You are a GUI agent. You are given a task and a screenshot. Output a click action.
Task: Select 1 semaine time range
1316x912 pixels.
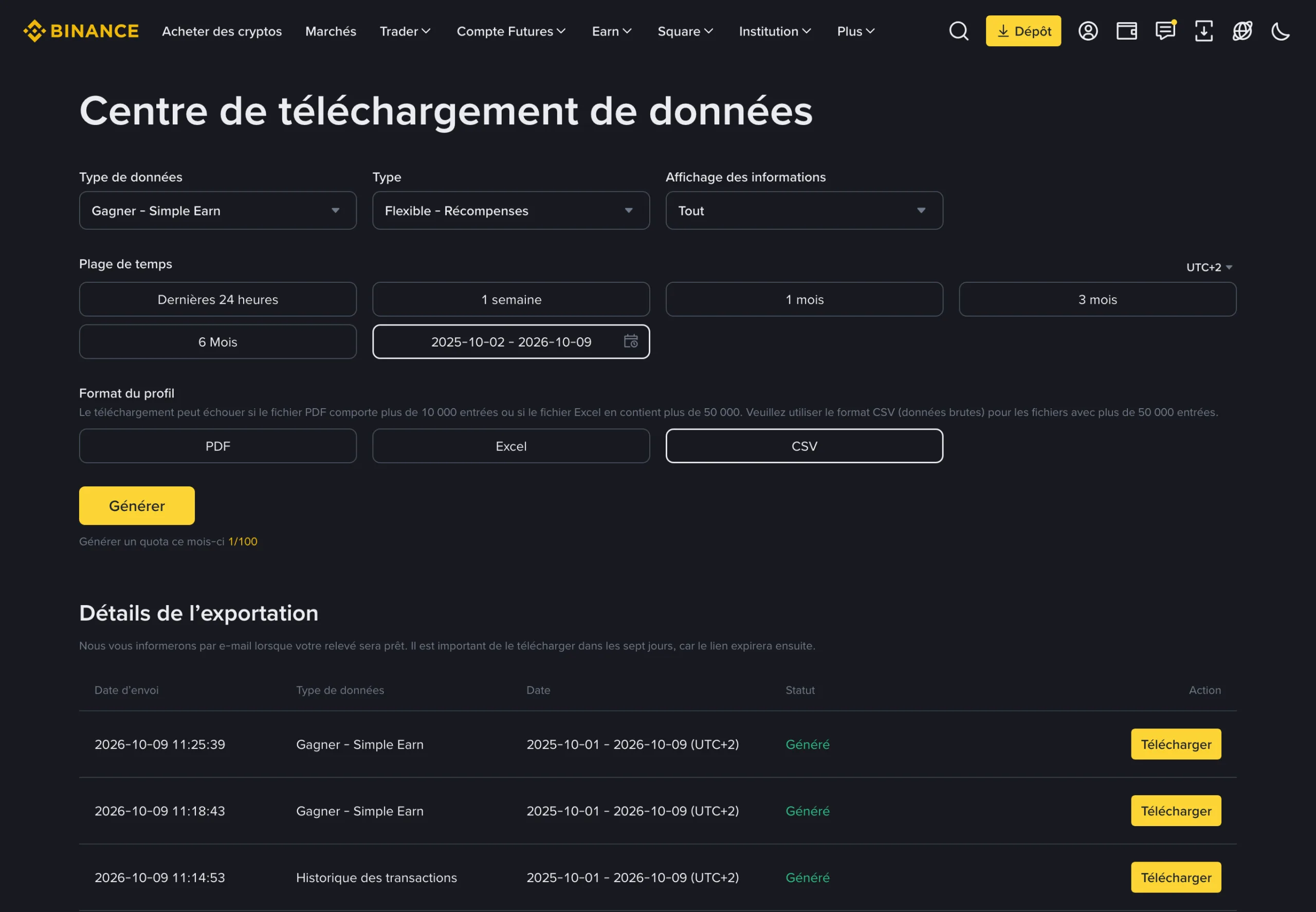(511, 299)
